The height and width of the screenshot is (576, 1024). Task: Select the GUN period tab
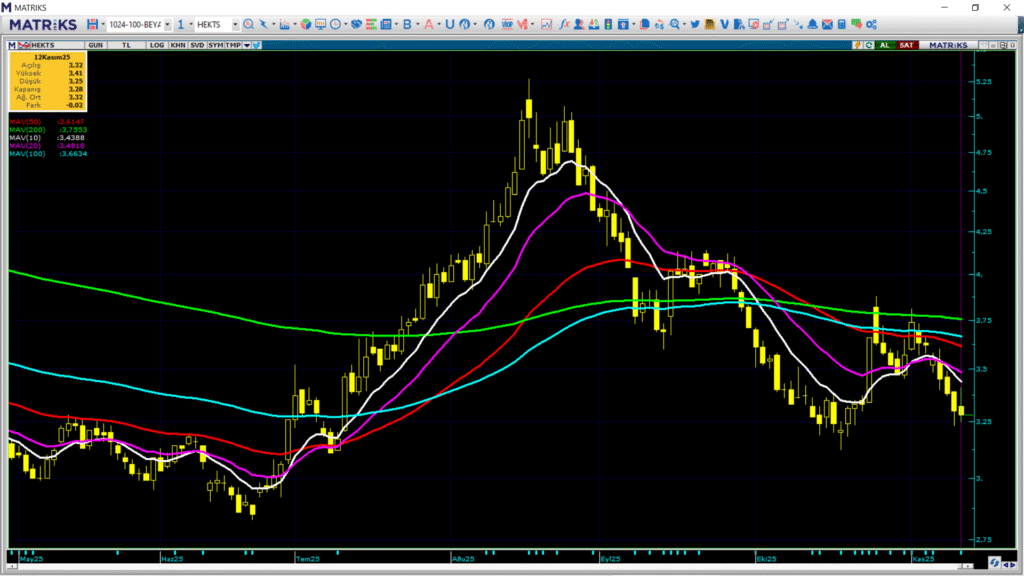click(96, 45)
